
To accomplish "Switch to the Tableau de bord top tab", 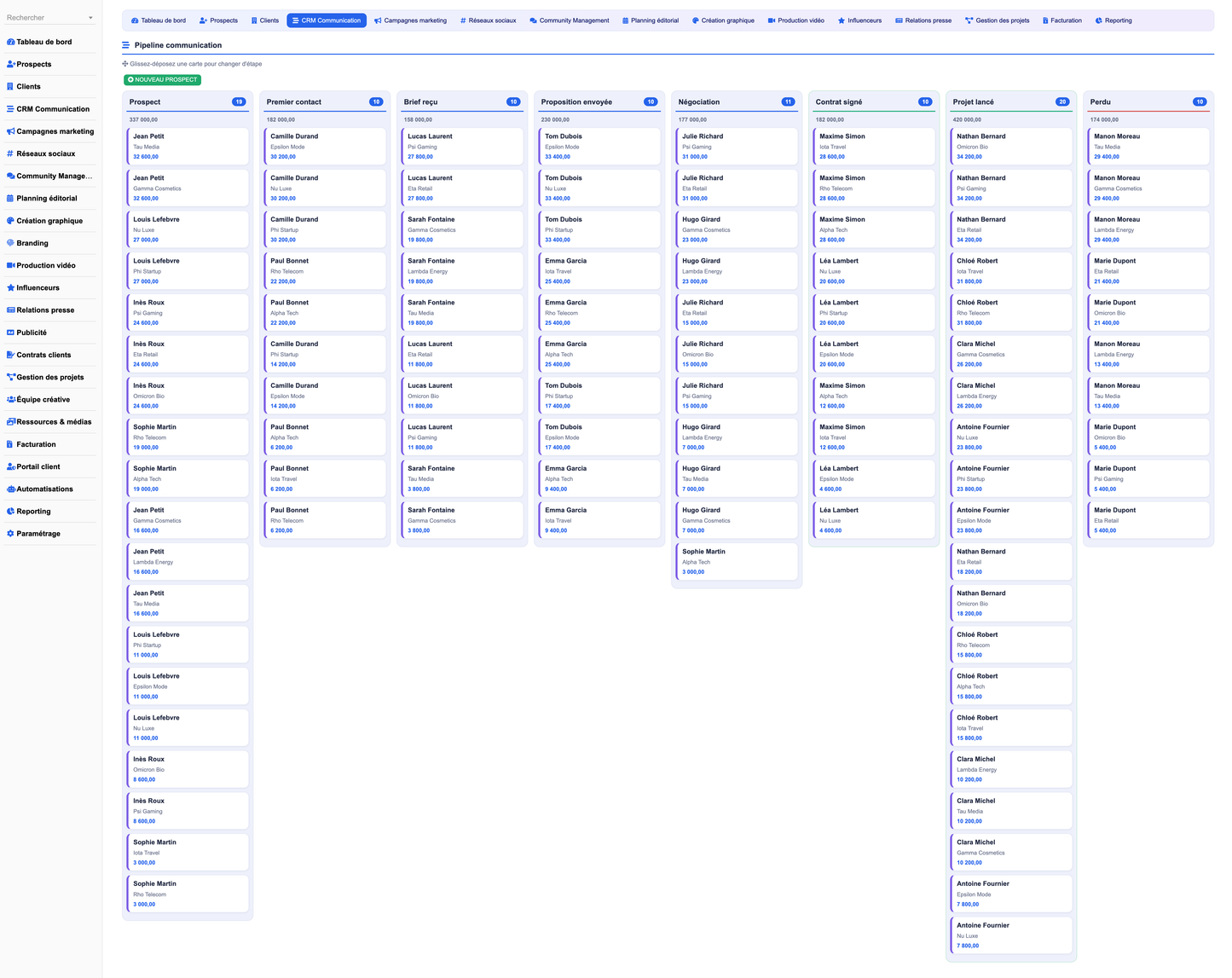I will click(x=159, y=20).
